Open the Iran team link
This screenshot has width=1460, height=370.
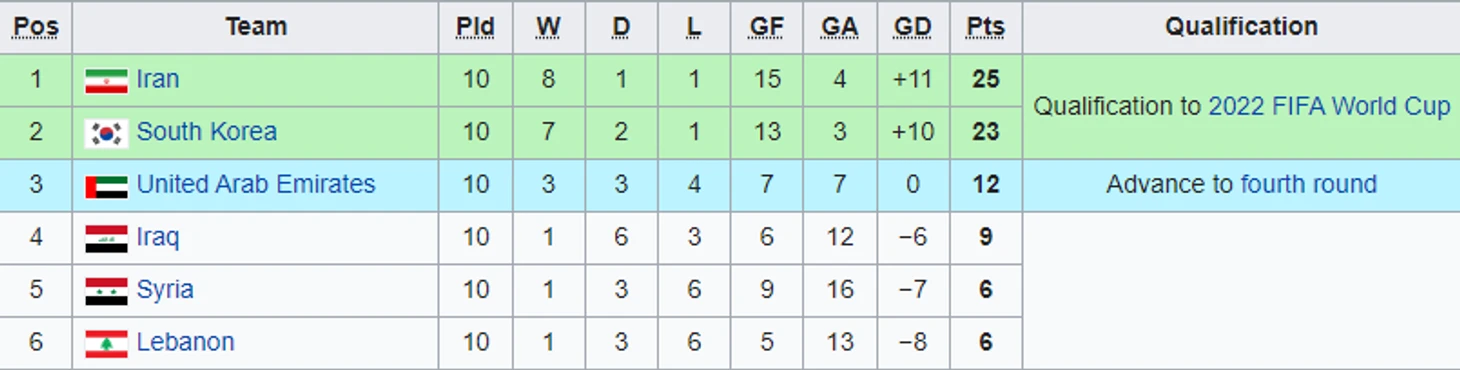pos(158,79)
